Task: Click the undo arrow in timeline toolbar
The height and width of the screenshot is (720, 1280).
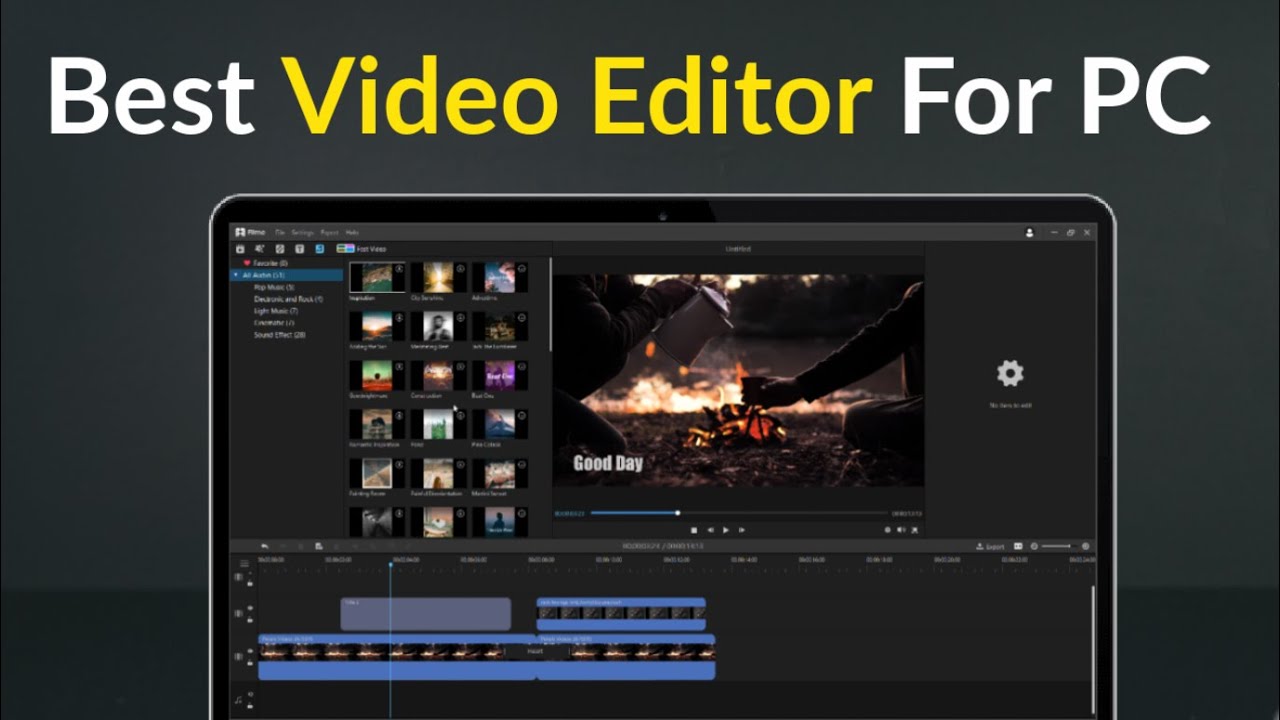Action: pyautogui.click(x=265, y=547)
